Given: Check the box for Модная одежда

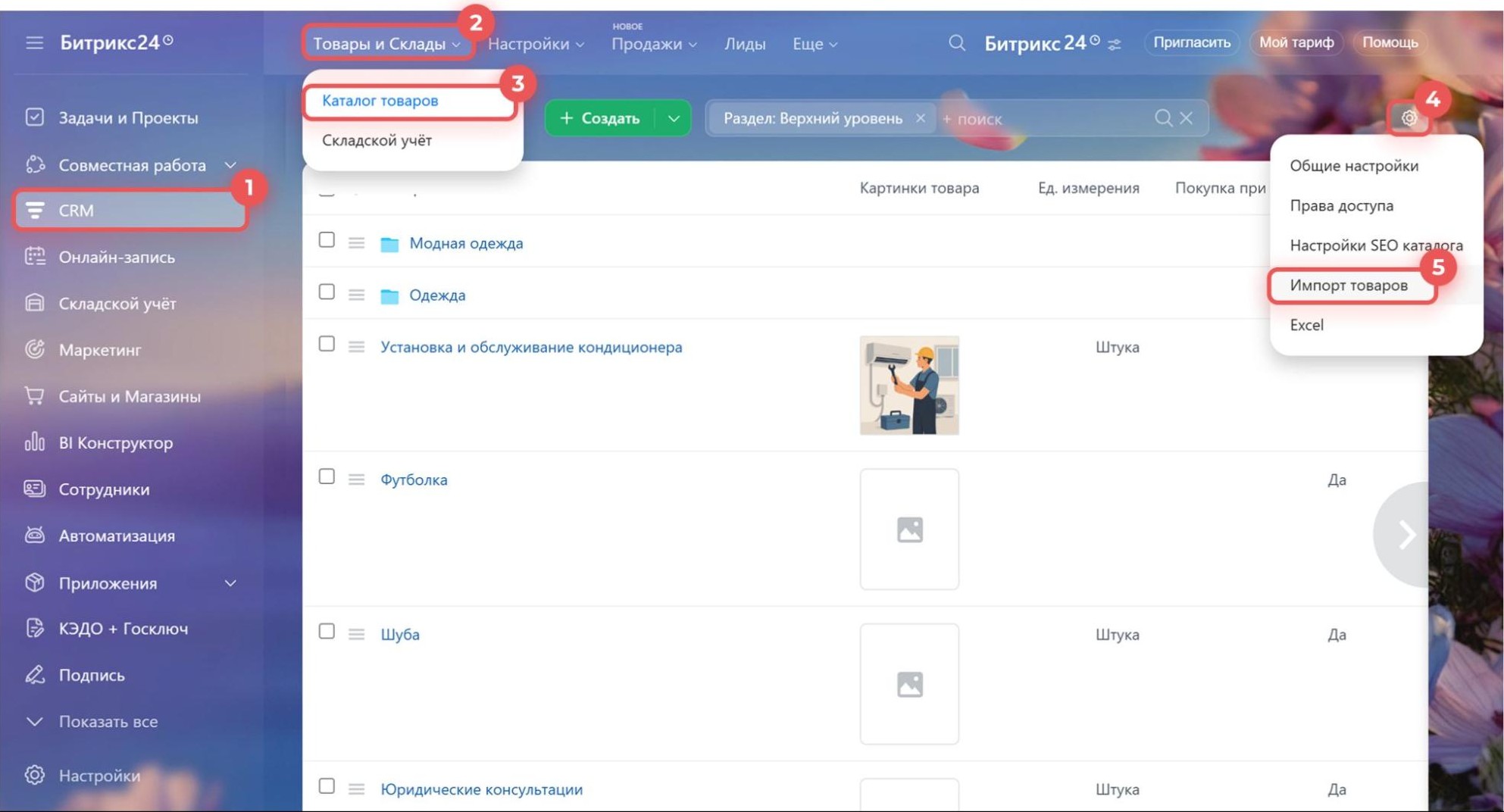Looking at the screenshot, I should (327, 240).
